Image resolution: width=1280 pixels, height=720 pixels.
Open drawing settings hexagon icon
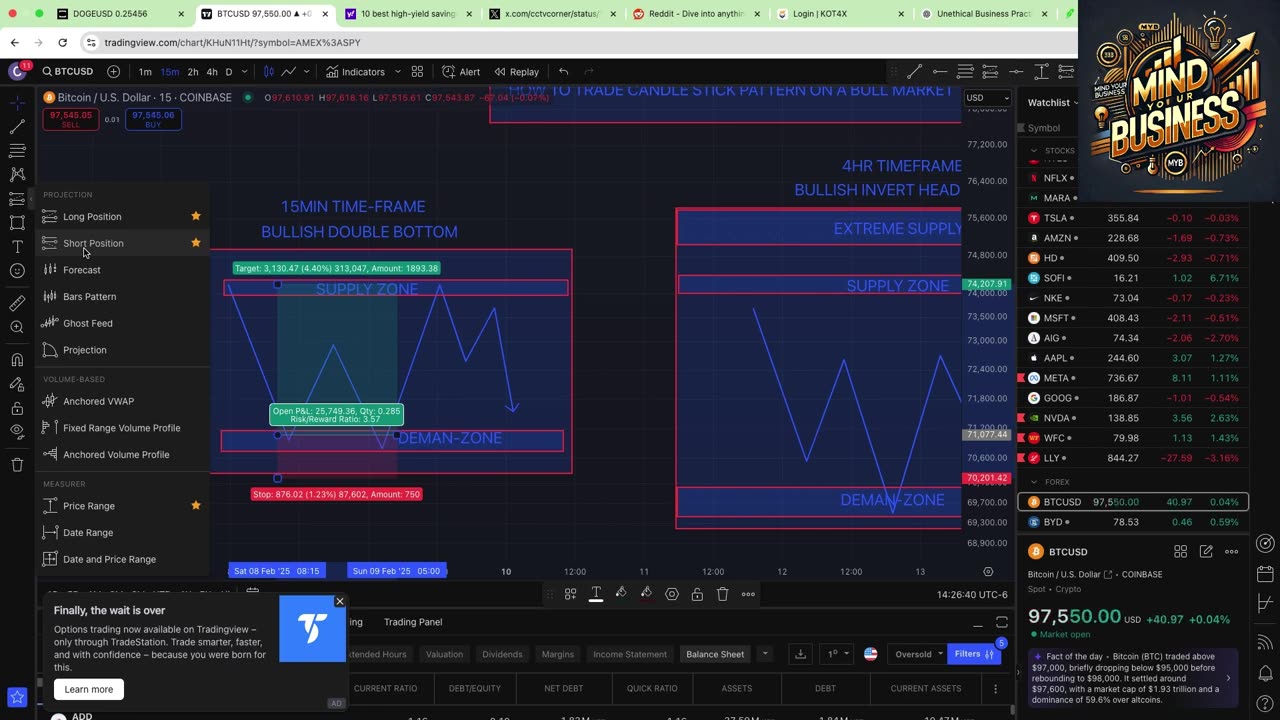click(x=672, y=594)
